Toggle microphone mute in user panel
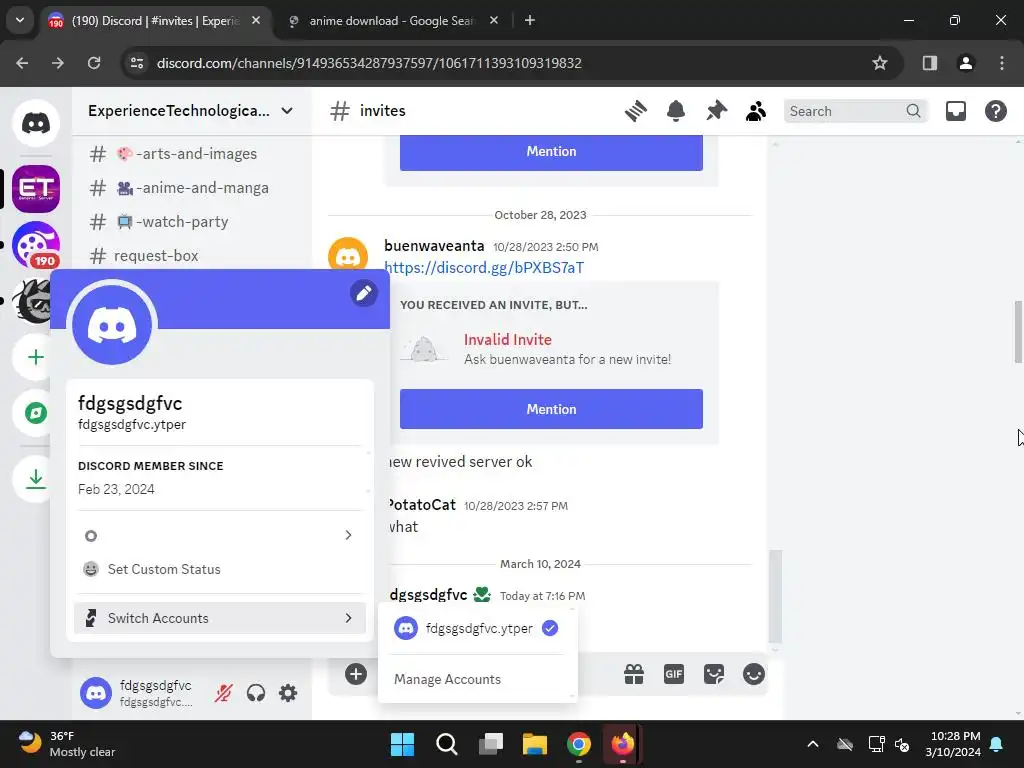This screenshot has height=768, width=1024. [223, 693]
